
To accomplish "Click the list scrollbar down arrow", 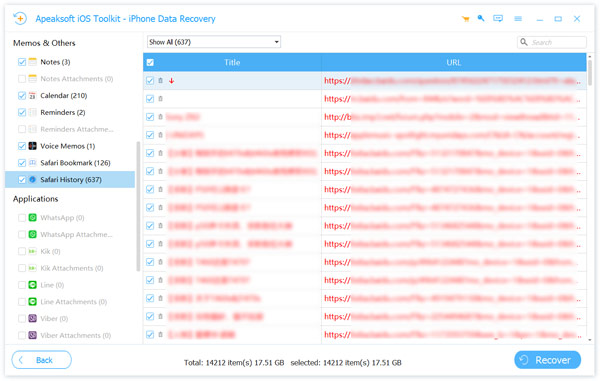I will point(590,340).
